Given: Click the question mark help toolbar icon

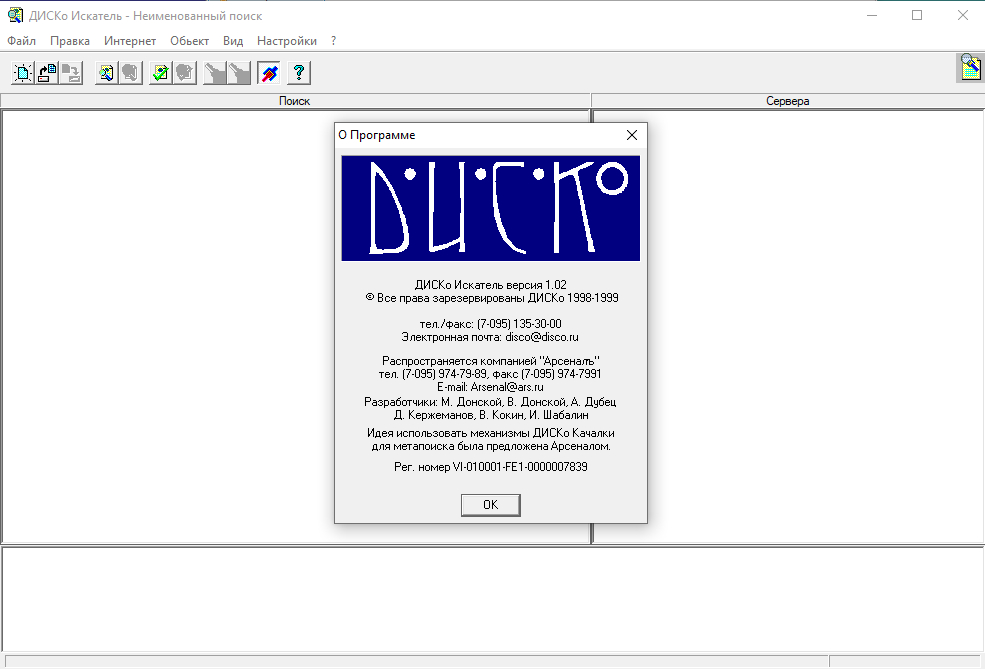Looking at the screenshot, I should [x=299, y=73].
